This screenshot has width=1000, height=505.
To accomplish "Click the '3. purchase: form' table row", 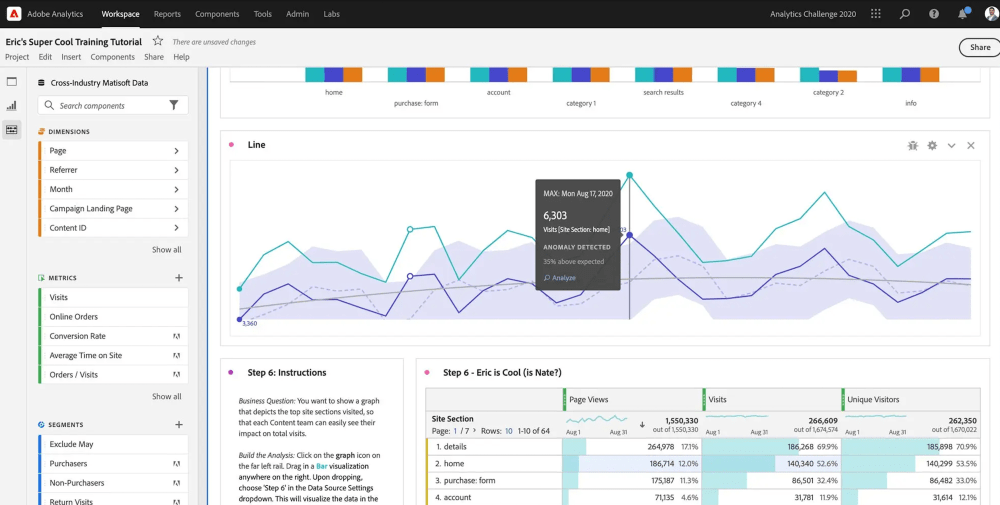I will click(x=703, y=481).
